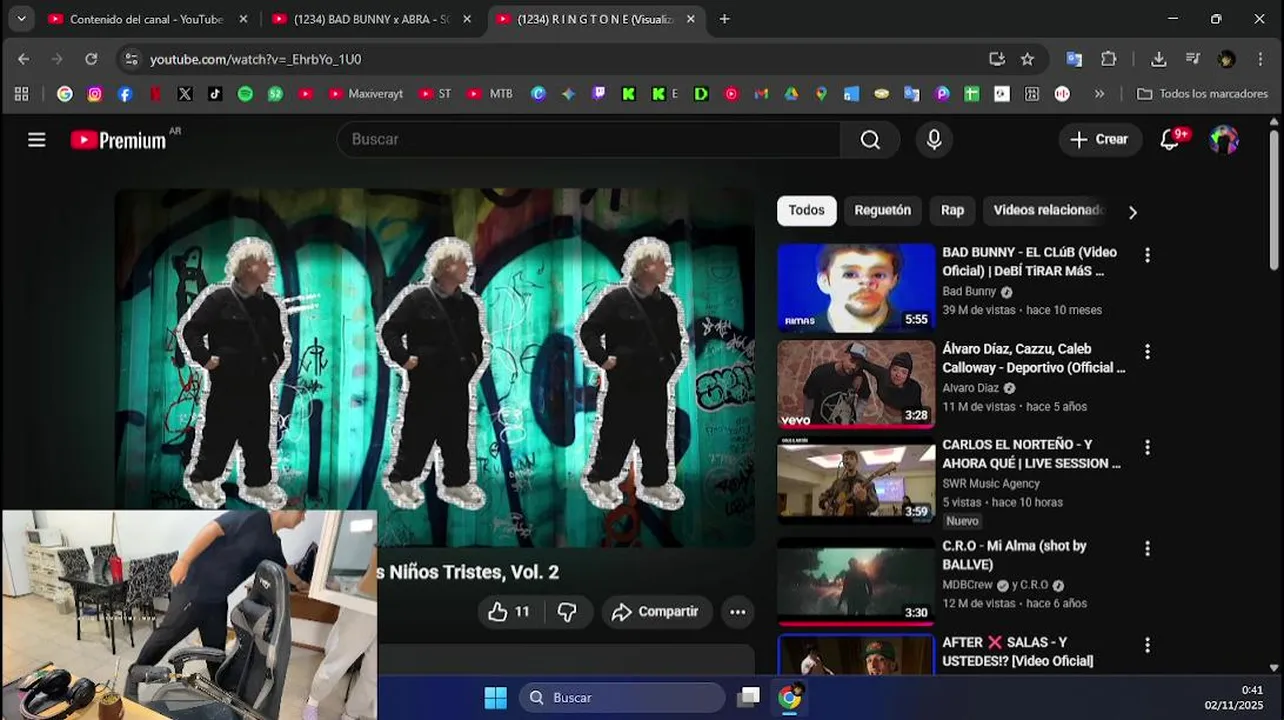Open the Instagram bookmark
Screen dimensions: 1284x720
point(95,94)
